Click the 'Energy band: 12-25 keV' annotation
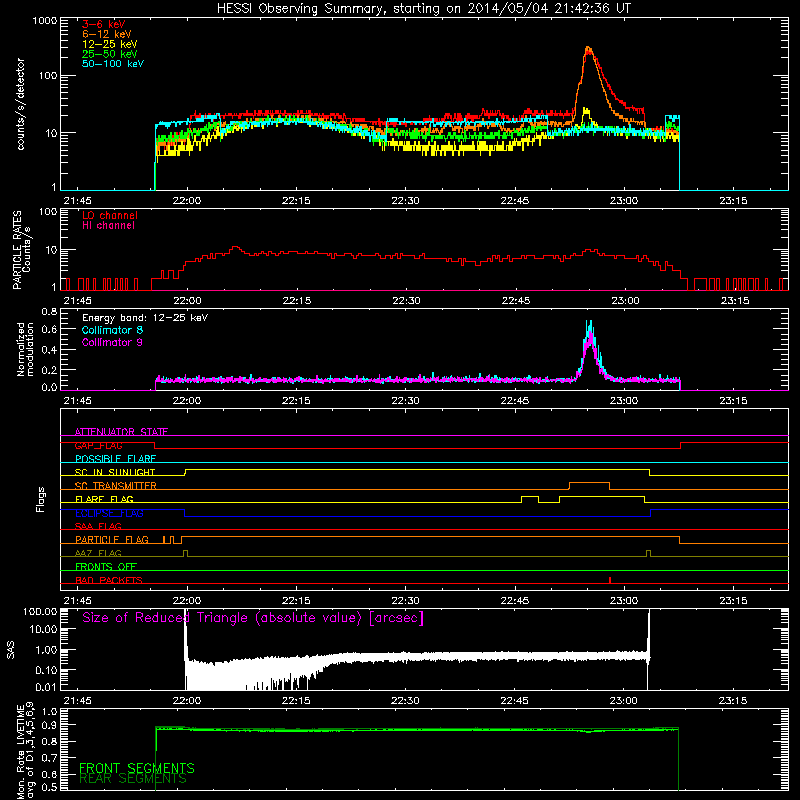 click(145, 318)
